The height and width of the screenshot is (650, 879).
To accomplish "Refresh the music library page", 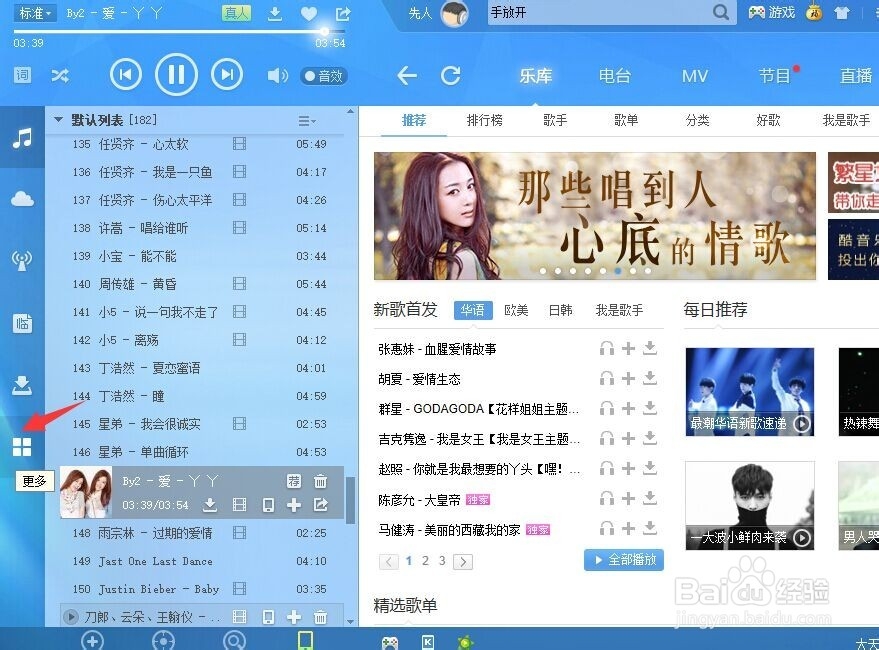I will tap(450, 75).
